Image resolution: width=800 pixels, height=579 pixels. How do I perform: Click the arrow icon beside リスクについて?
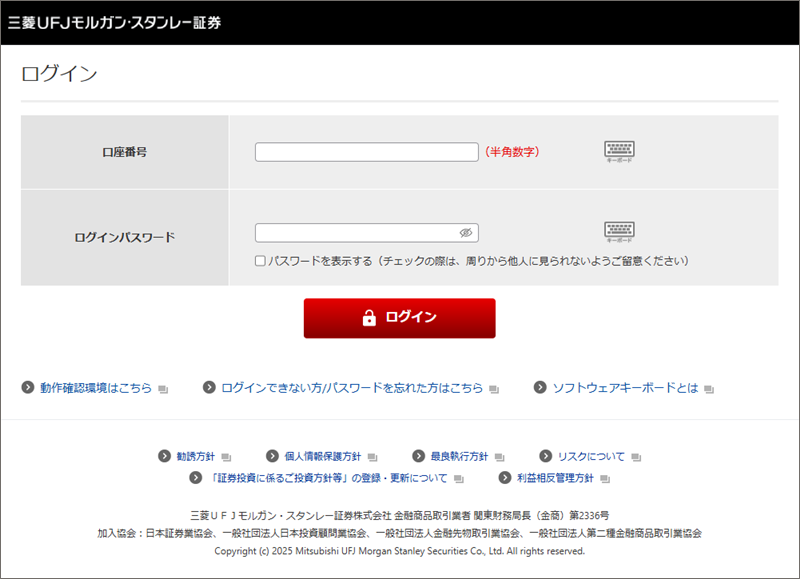546,456
